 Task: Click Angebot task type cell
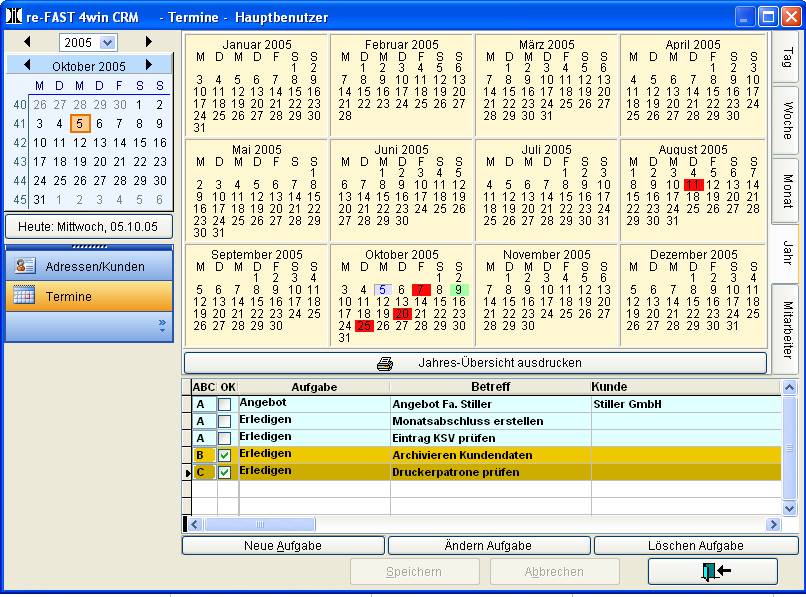tap(314, 404)
